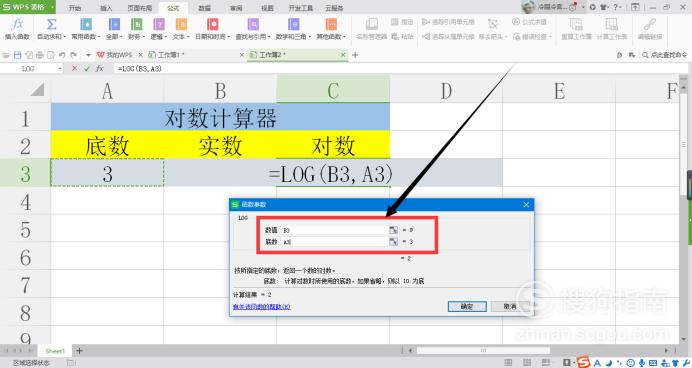Click the Insert Function fx ribbon icon

point(17,24)
